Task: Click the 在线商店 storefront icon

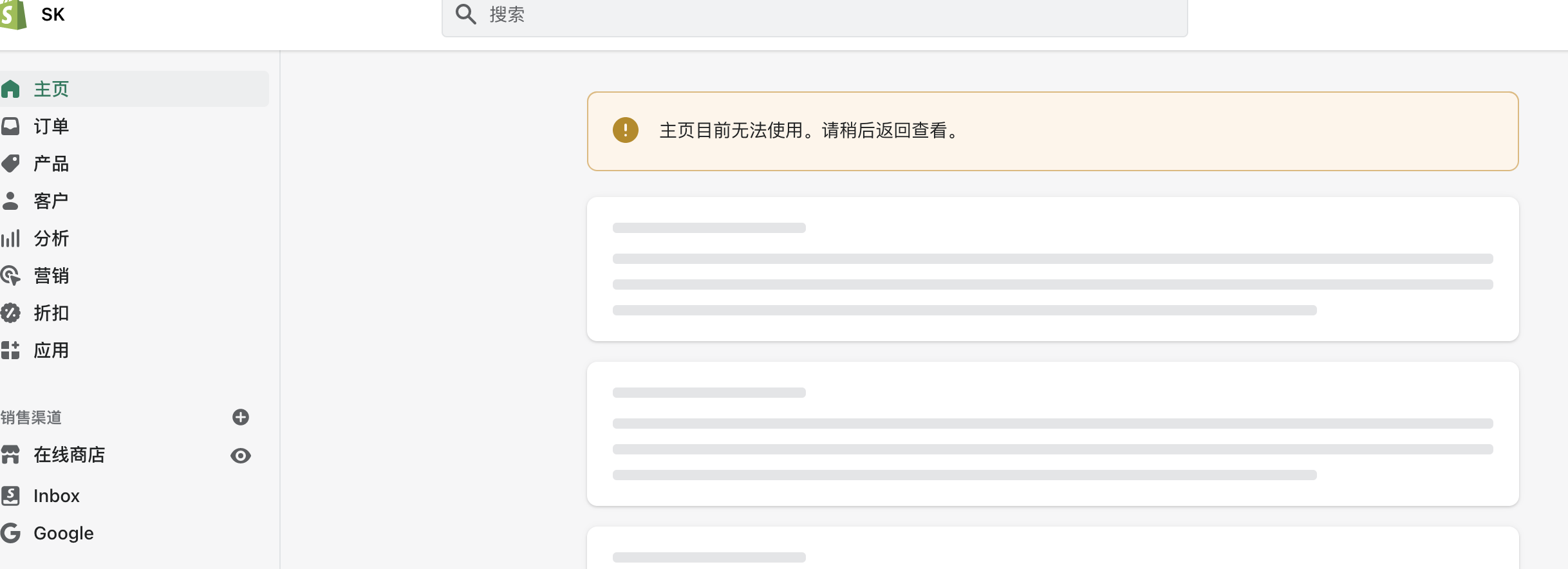Action: click(10, 455)
